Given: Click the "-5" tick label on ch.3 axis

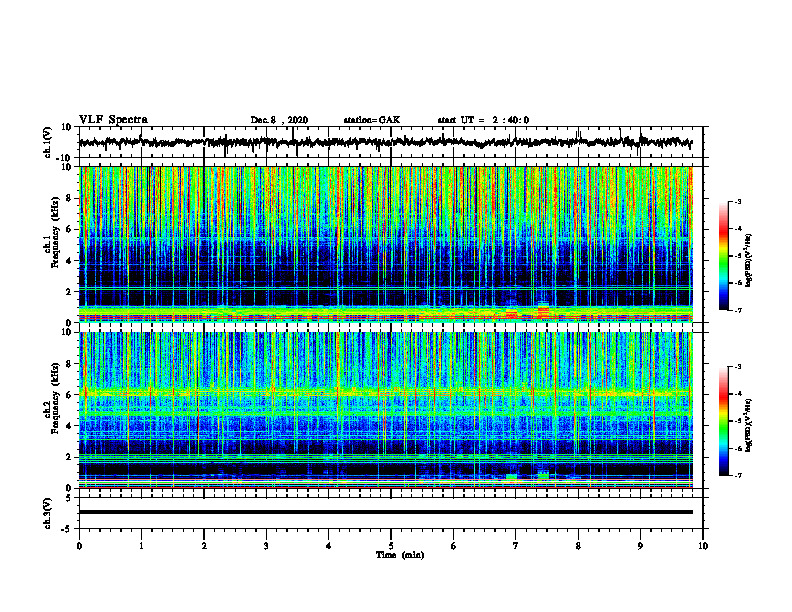Looking at the screenshot, I should (x=67, y=529).
